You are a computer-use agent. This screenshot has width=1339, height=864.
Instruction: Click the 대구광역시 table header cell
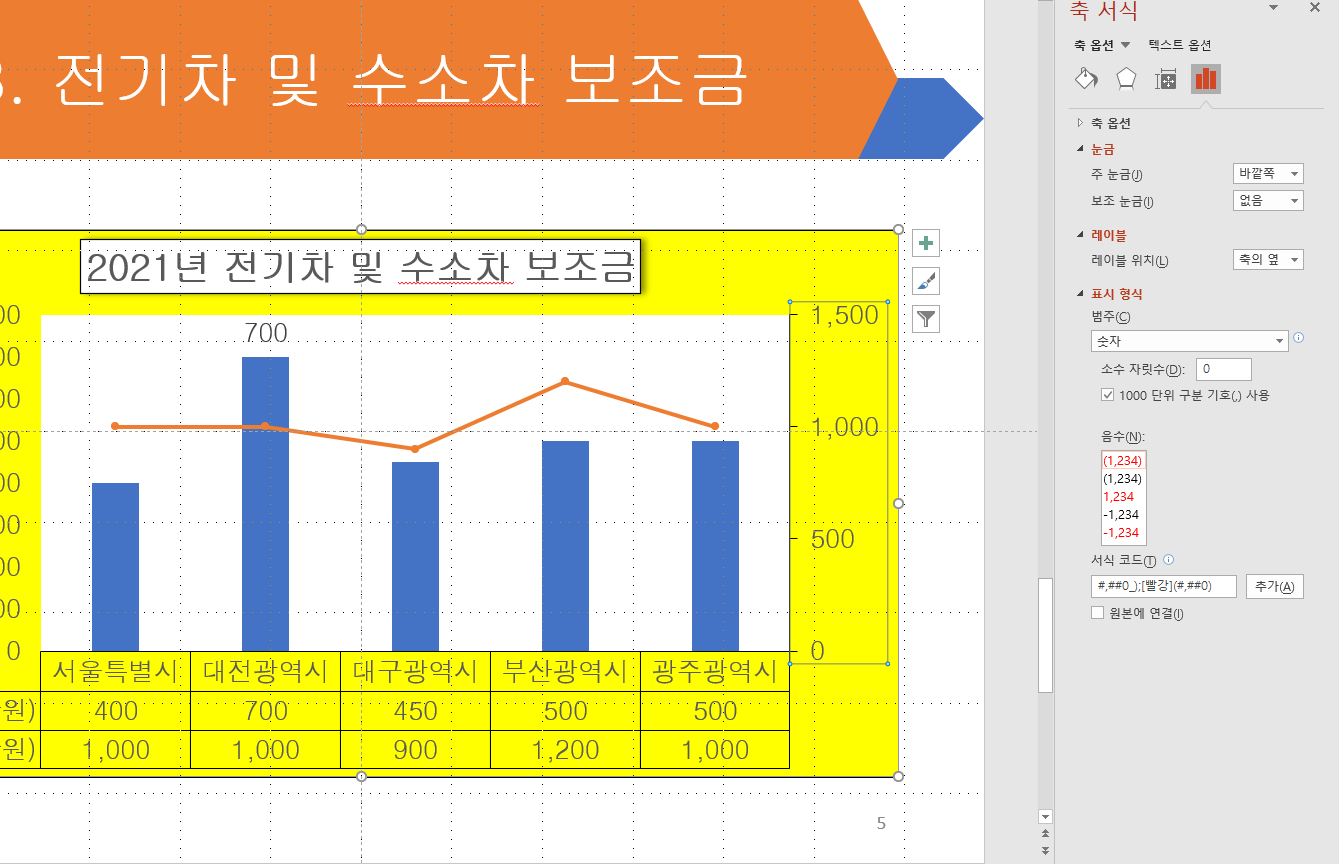click(x=415, y=671)
